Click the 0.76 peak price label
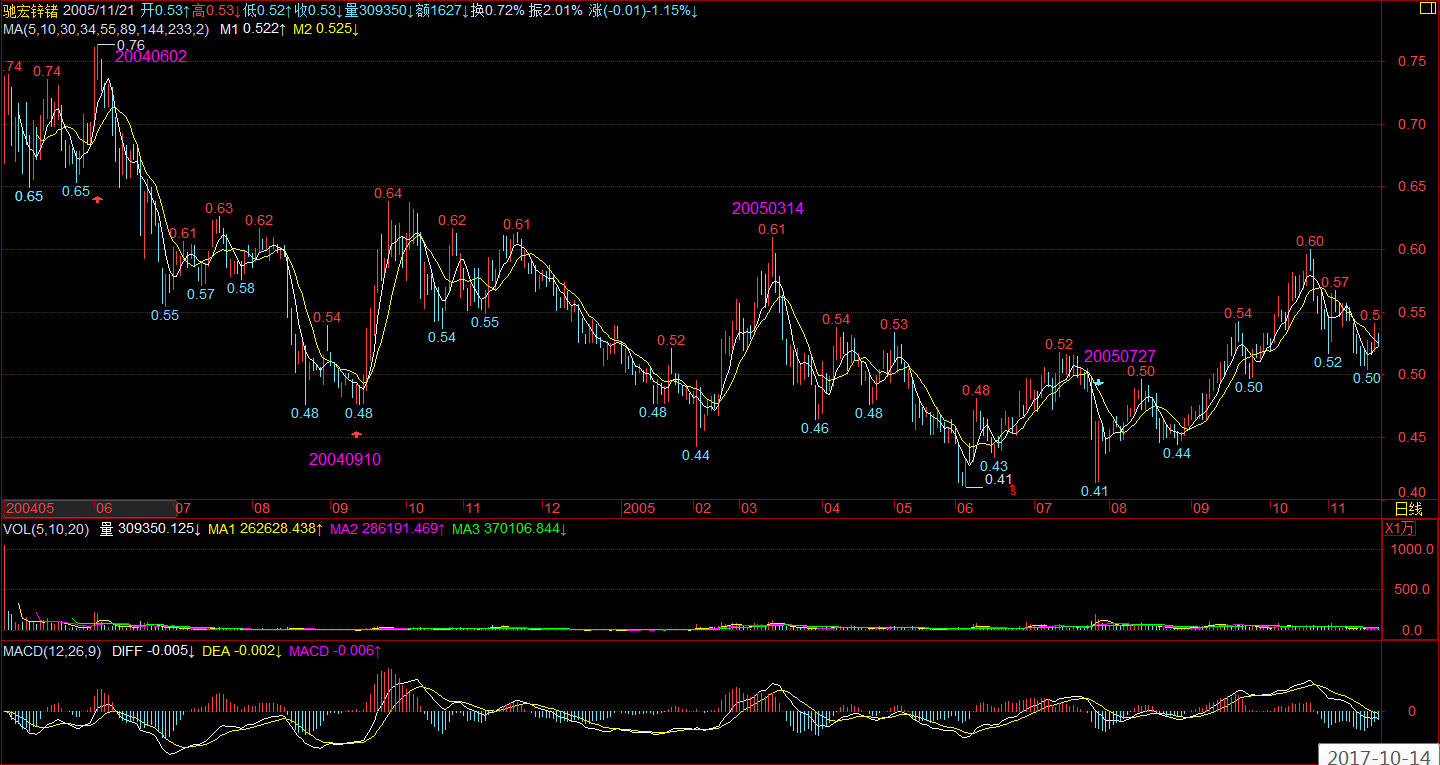The height and width of the screenshot is (765, 1440). click(130, 45)
